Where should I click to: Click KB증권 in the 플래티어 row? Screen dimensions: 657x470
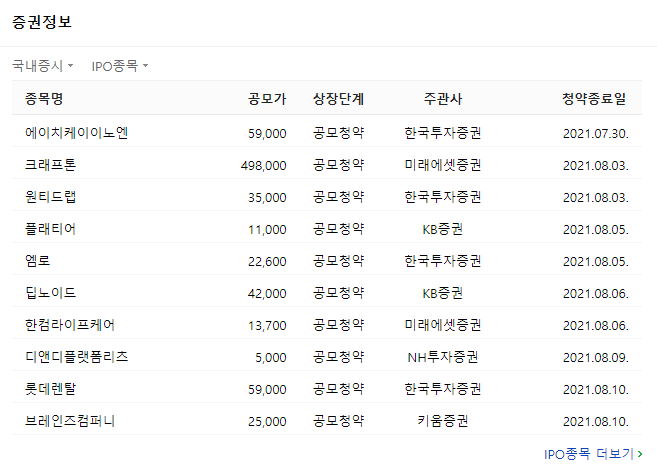[442, 229]
